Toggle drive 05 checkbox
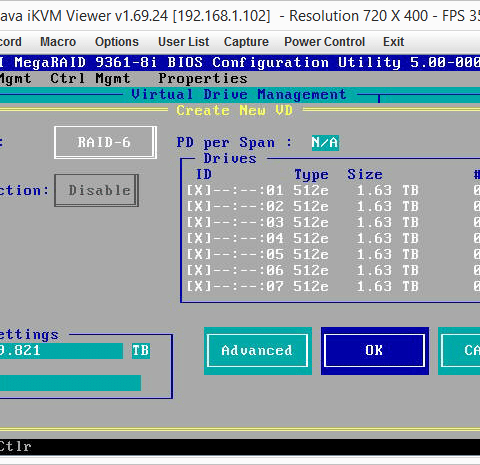The width and height of the screenshot is (480, 465). click(x=199, y=254)
